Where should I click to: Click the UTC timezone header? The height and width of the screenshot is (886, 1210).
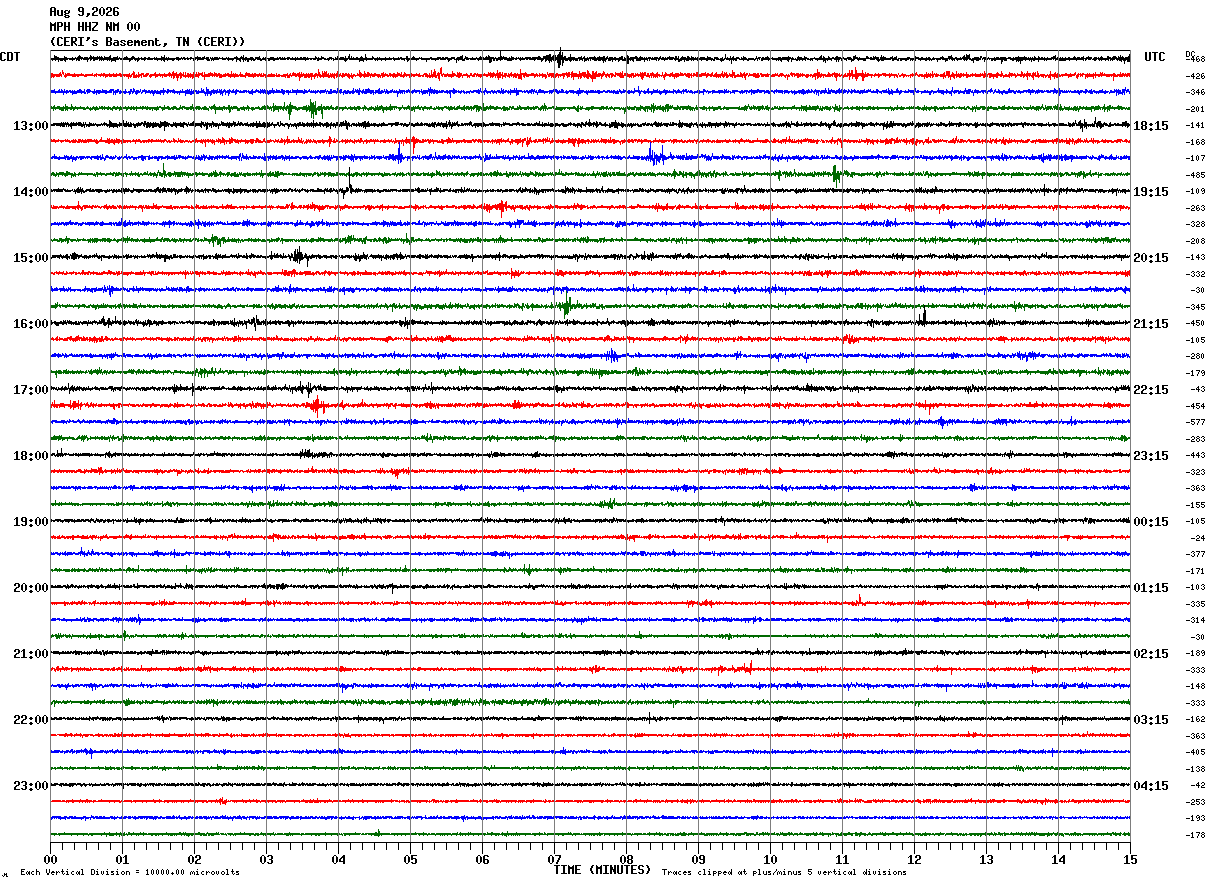click(x=1155, y=57)
